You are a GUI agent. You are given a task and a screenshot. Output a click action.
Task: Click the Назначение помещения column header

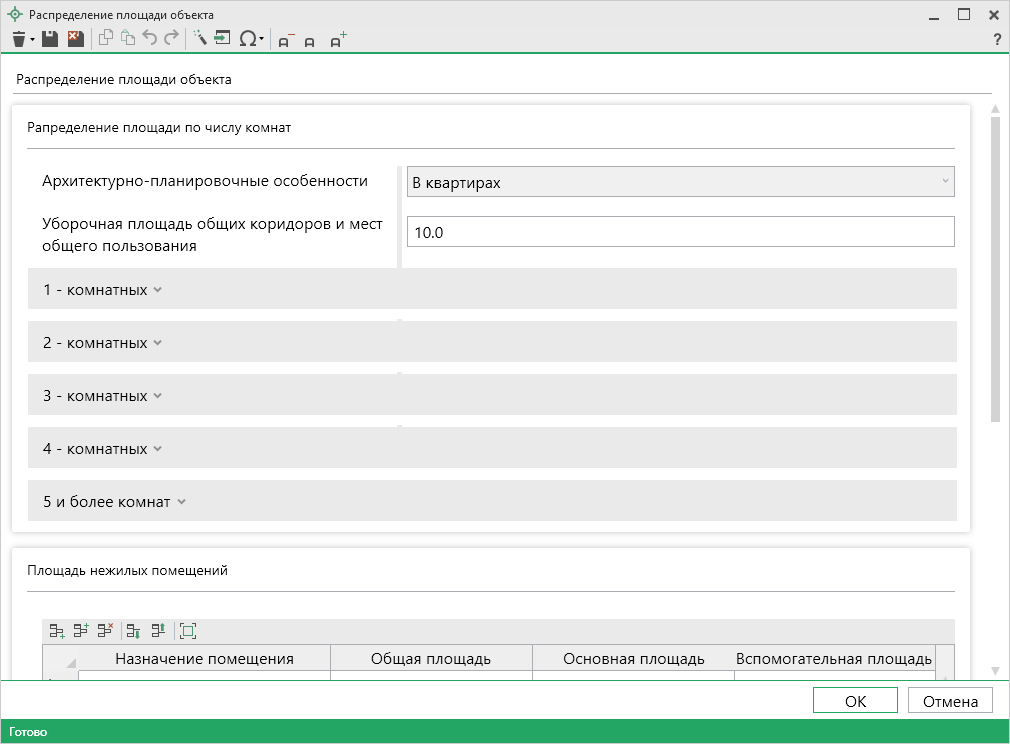(x=204, y=658)
